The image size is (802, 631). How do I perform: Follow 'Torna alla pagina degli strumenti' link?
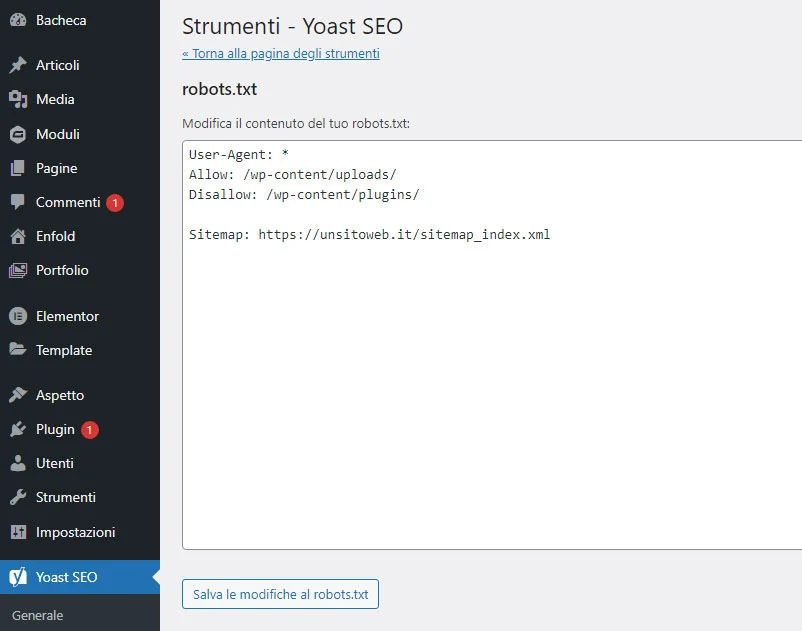(x=281, y=54)
